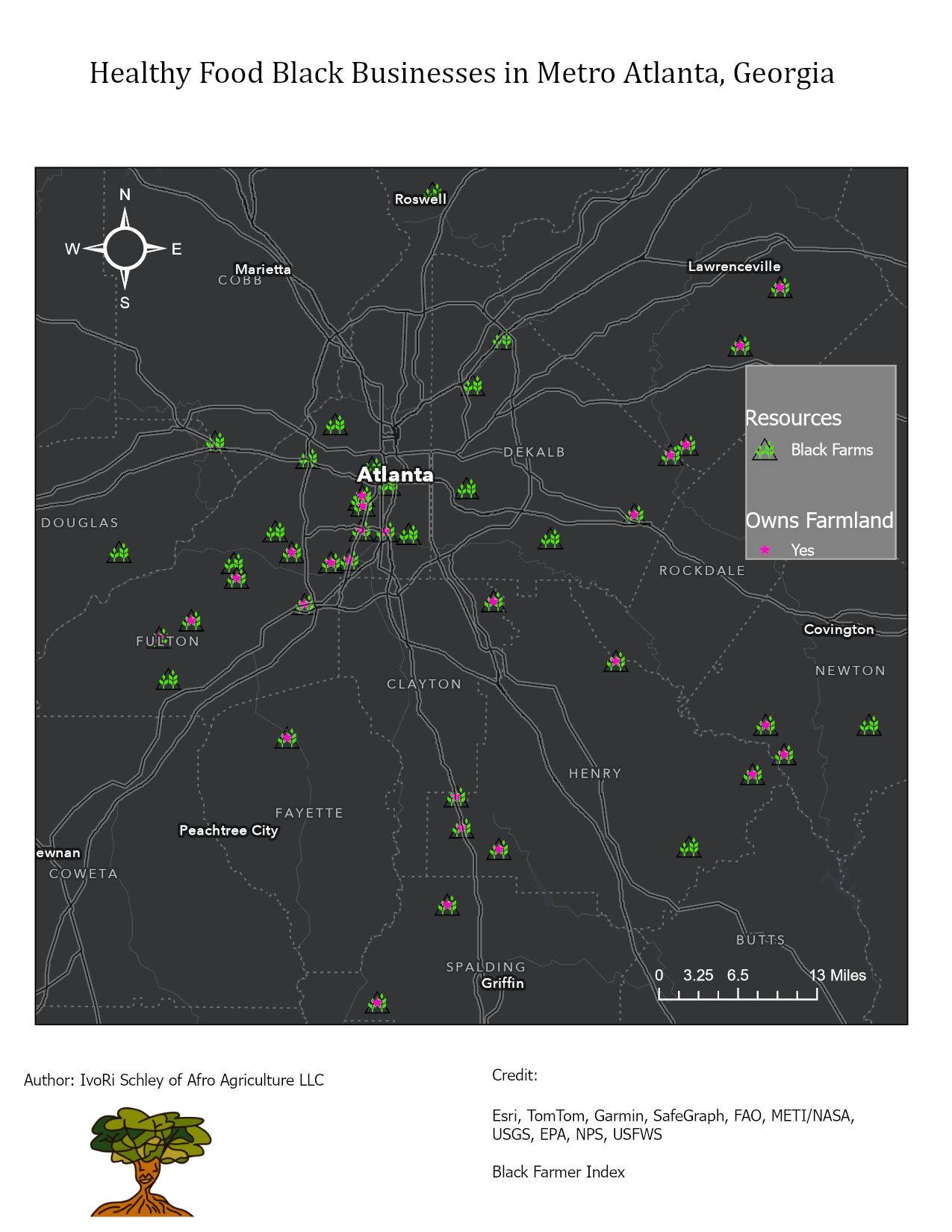Select the farm marker south of DEKALB label
The height and width of the screenshot is (1232, 952).
(x=550, y=538)
